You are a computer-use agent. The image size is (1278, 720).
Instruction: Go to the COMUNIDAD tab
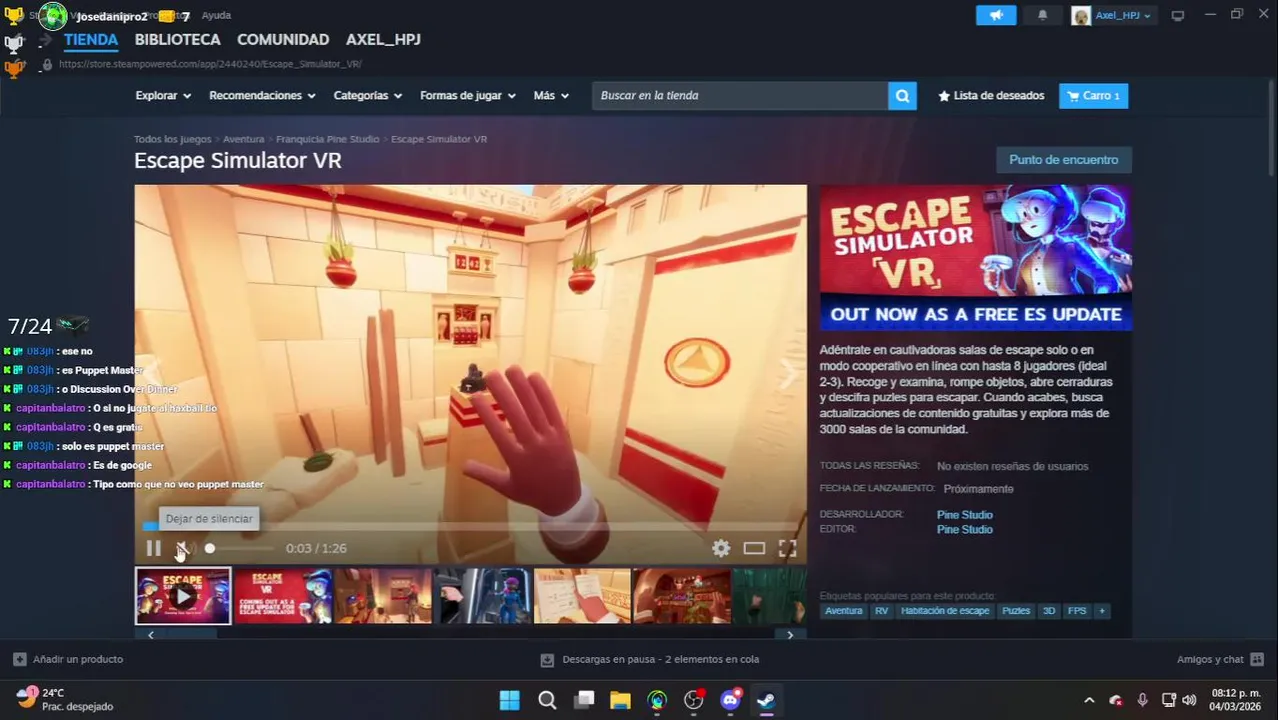283,40
